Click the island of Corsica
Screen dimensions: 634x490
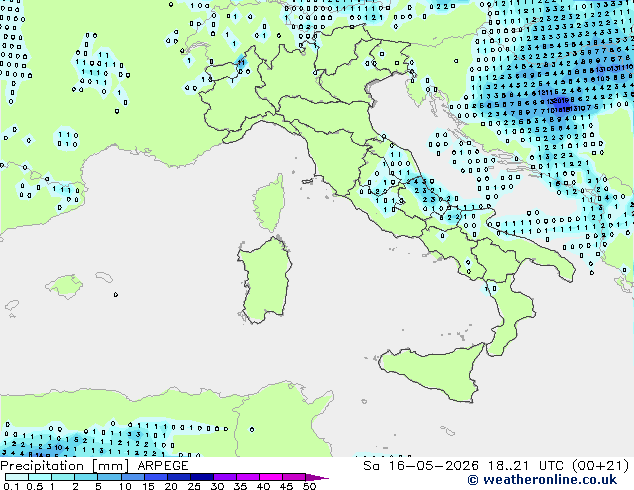[269, 204]
